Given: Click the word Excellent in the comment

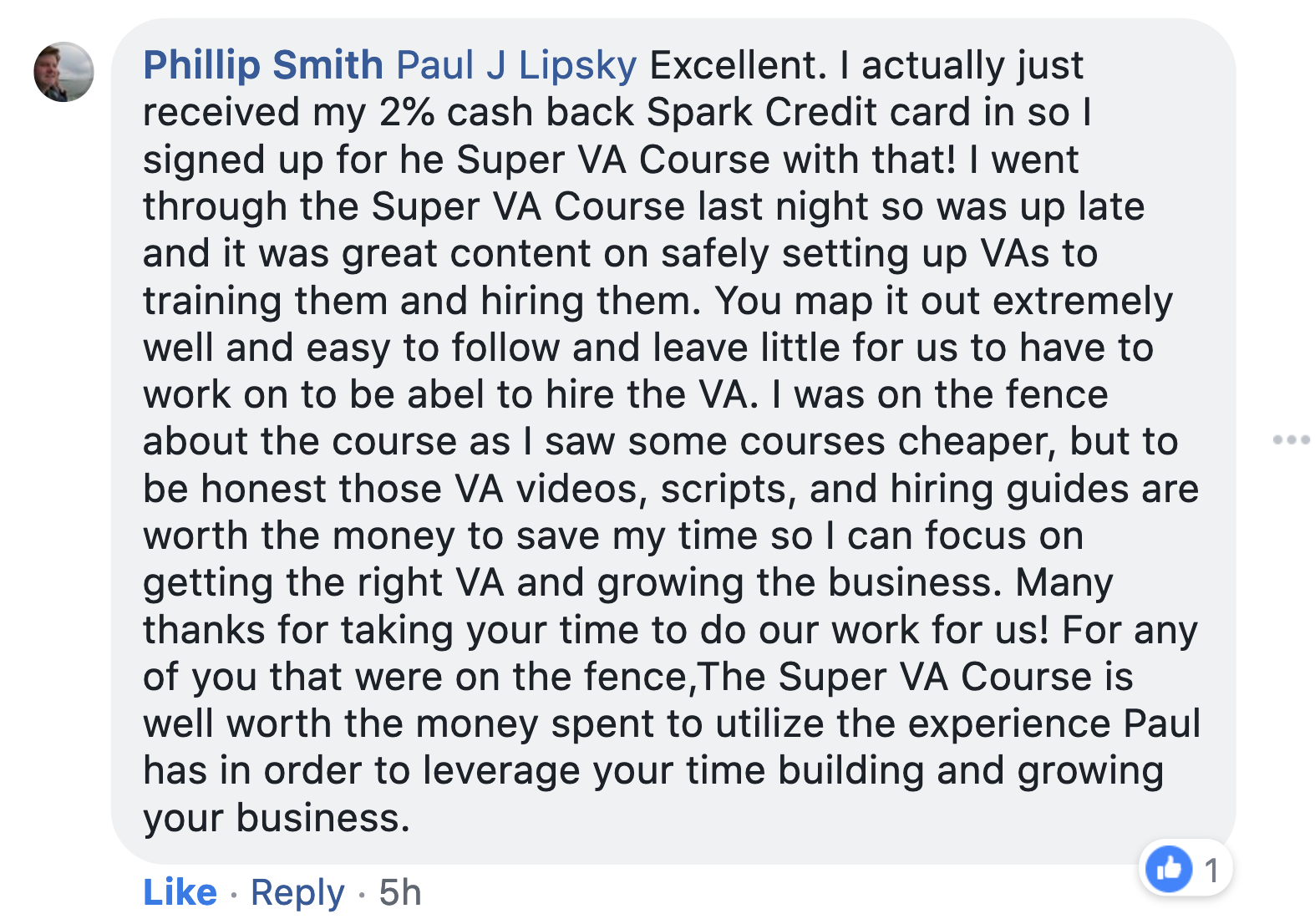Looking at the screenshot, I should click(738, 65).
